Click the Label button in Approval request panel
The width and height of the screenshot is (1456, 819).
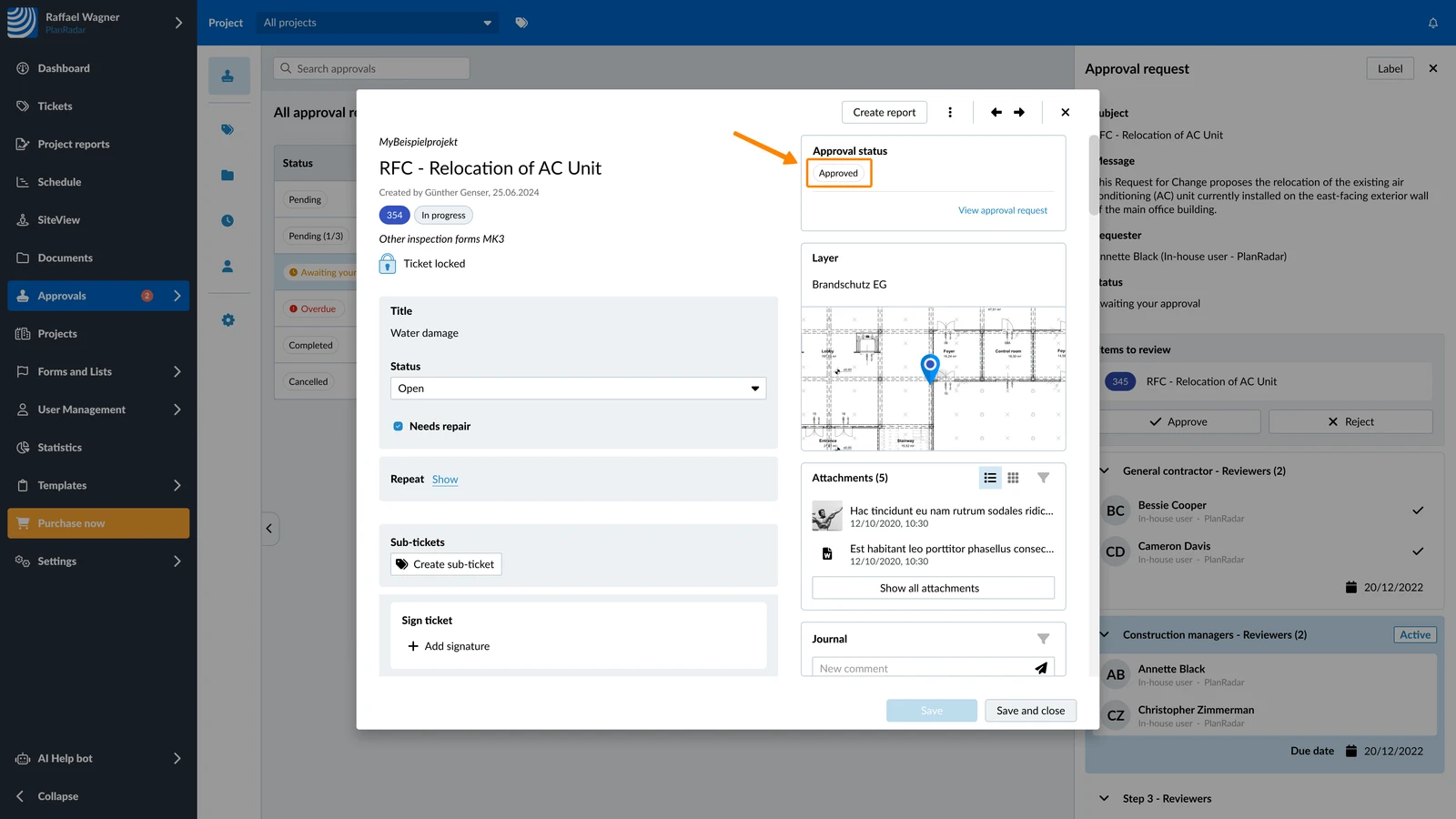1390,68
